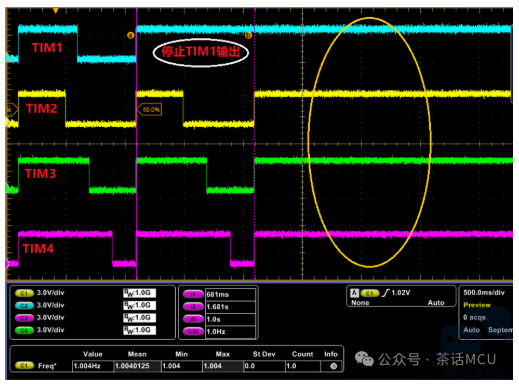Viewport: 519px width, 389px height.
Task: Open the measurement Info icon
Action: (x=333, y=366)
